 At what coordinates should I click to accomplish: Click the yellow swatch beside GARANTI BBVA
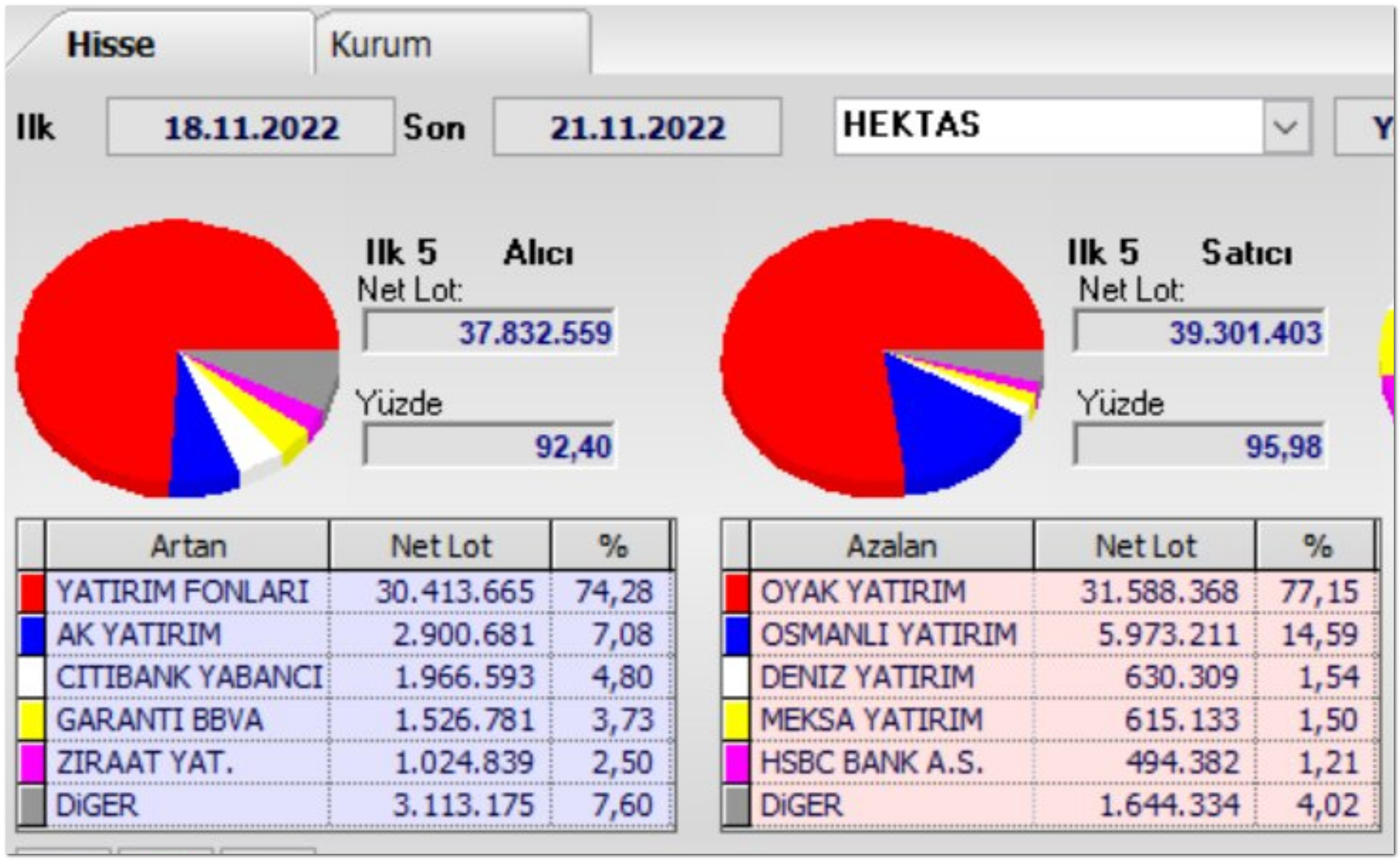[x=32, y=720]
